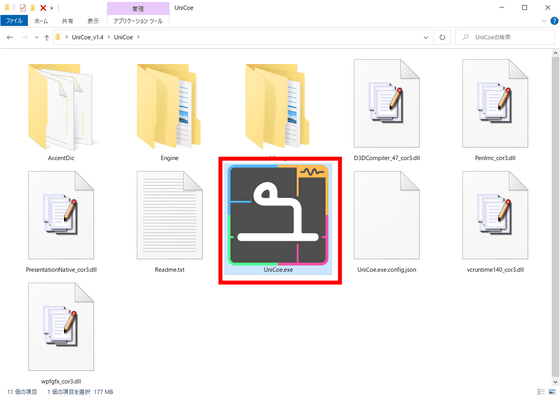Select D3DCompiler_47_cor3.dll file icon
Viewport: 560px width, 398px height.
click(386, 104)
